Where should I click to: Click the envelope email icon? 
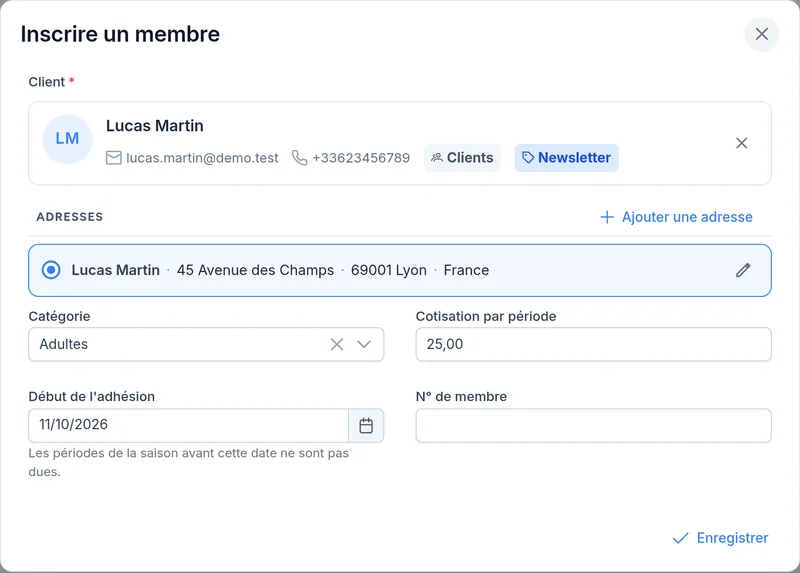(x=113, y=158)
